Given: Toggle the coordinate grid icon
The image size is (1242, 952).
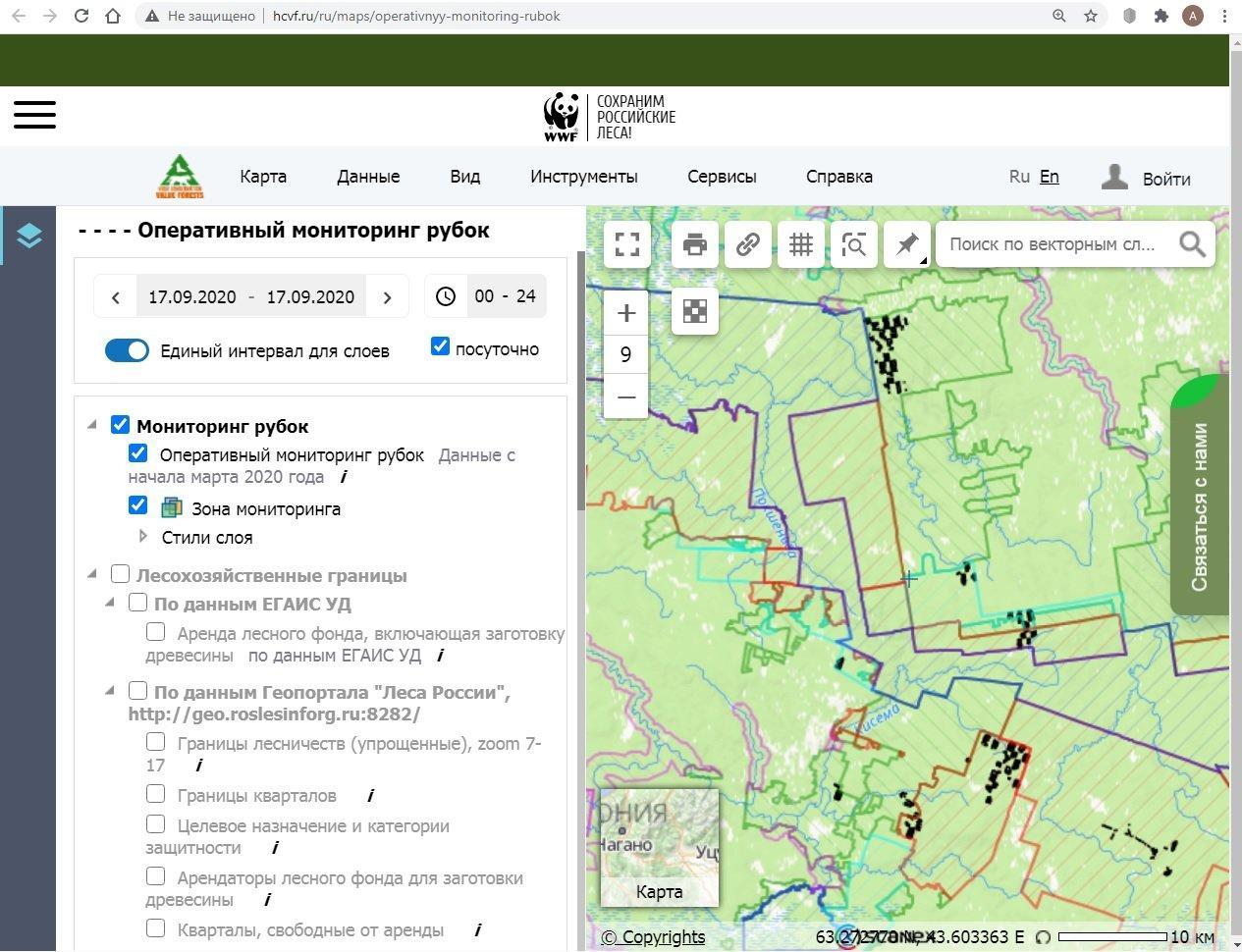Looking at the screenshot, I should point(801,244).
